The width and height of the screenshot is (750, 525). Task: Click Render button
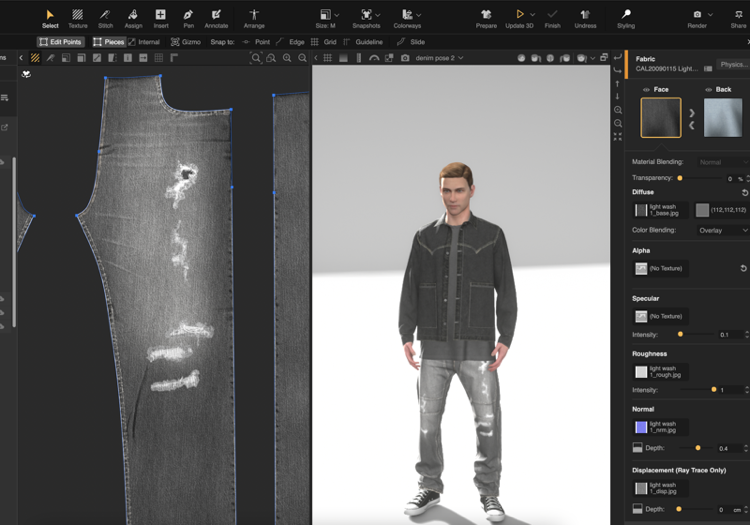pyautogui.click(x=697, y=19)
